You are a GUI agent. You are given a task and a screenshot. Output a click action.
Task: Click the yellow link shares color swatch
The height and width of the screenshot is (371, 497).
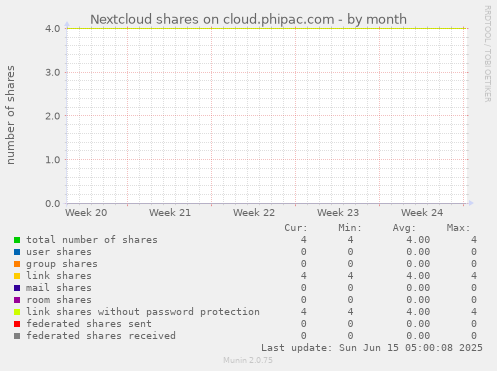(17, 276)
